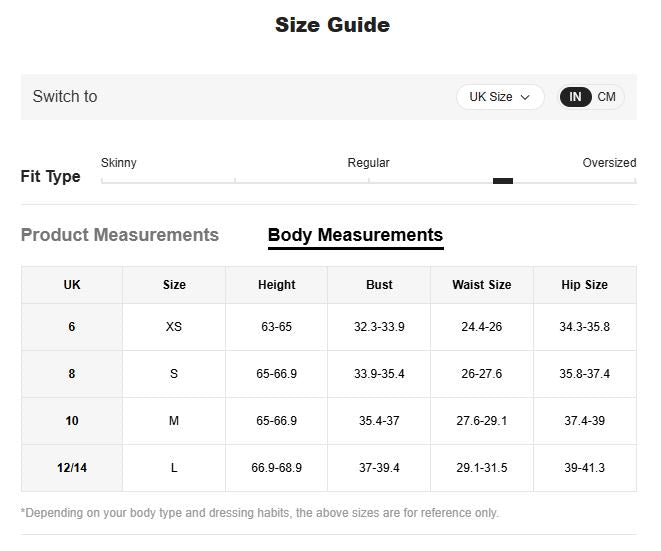Click the Height column header
This screenshot has width=661, height=551.
click(x=276, y=285)
